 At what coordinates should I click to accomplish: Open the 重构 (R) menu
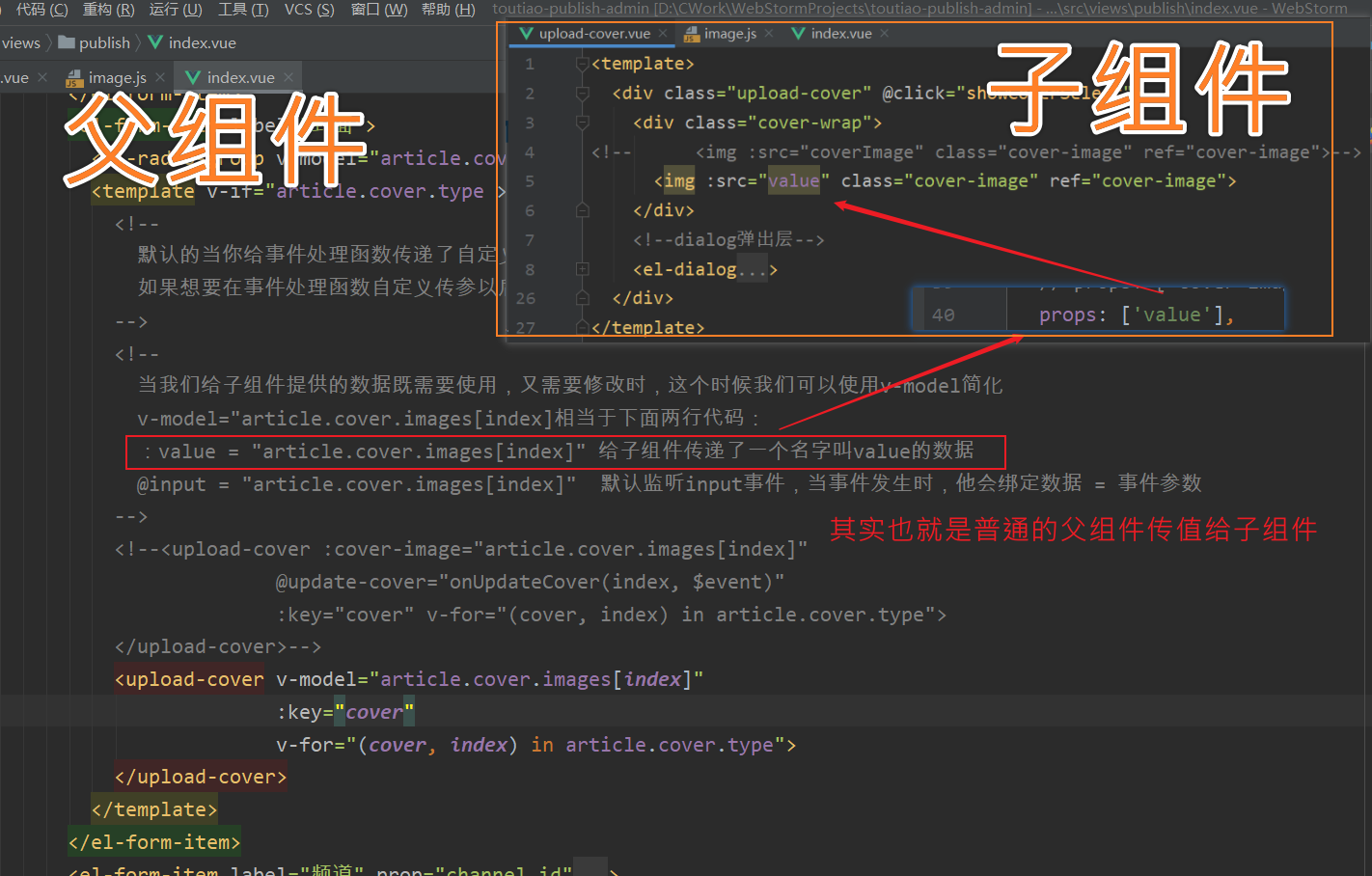[x=108, y=9]
